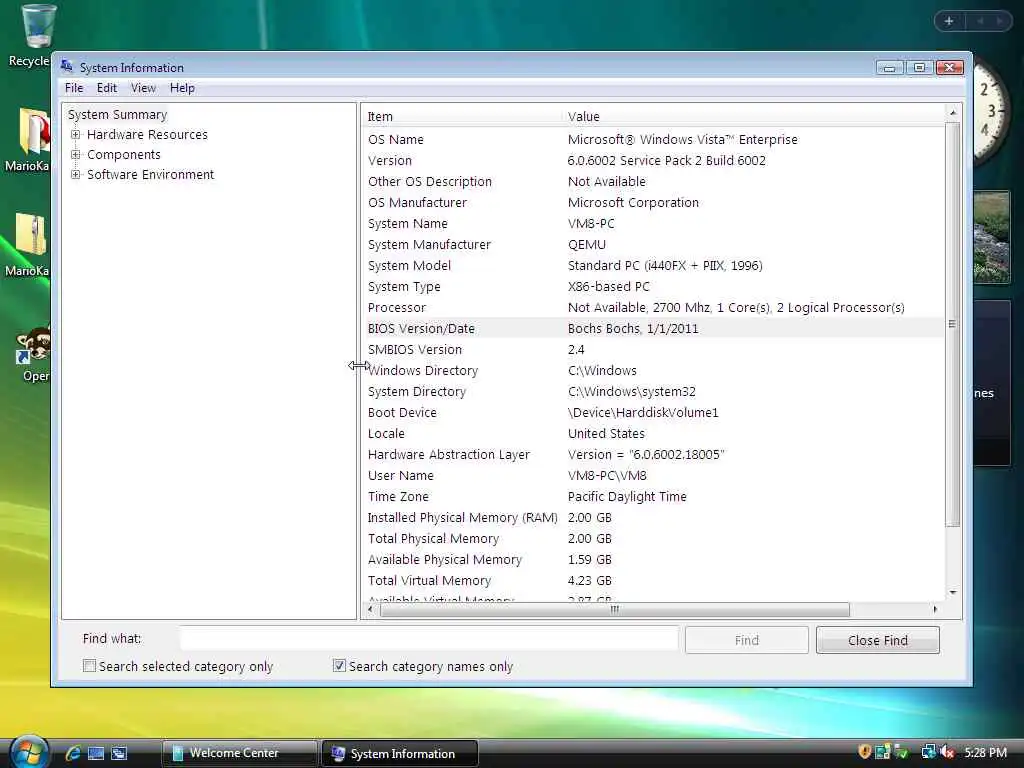
Task: Click the slideshow picture gadget
Action: 991,237
